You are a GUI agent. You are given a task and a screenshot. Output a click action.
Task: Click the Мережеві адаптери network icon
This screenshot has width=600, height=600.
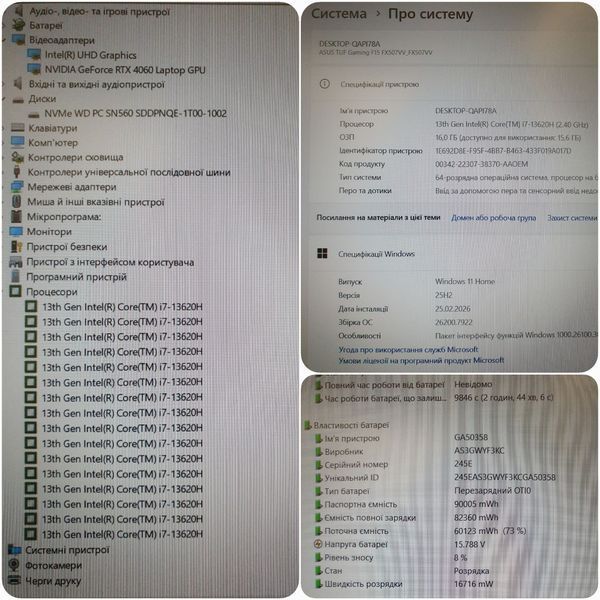(x=17, y=187)
